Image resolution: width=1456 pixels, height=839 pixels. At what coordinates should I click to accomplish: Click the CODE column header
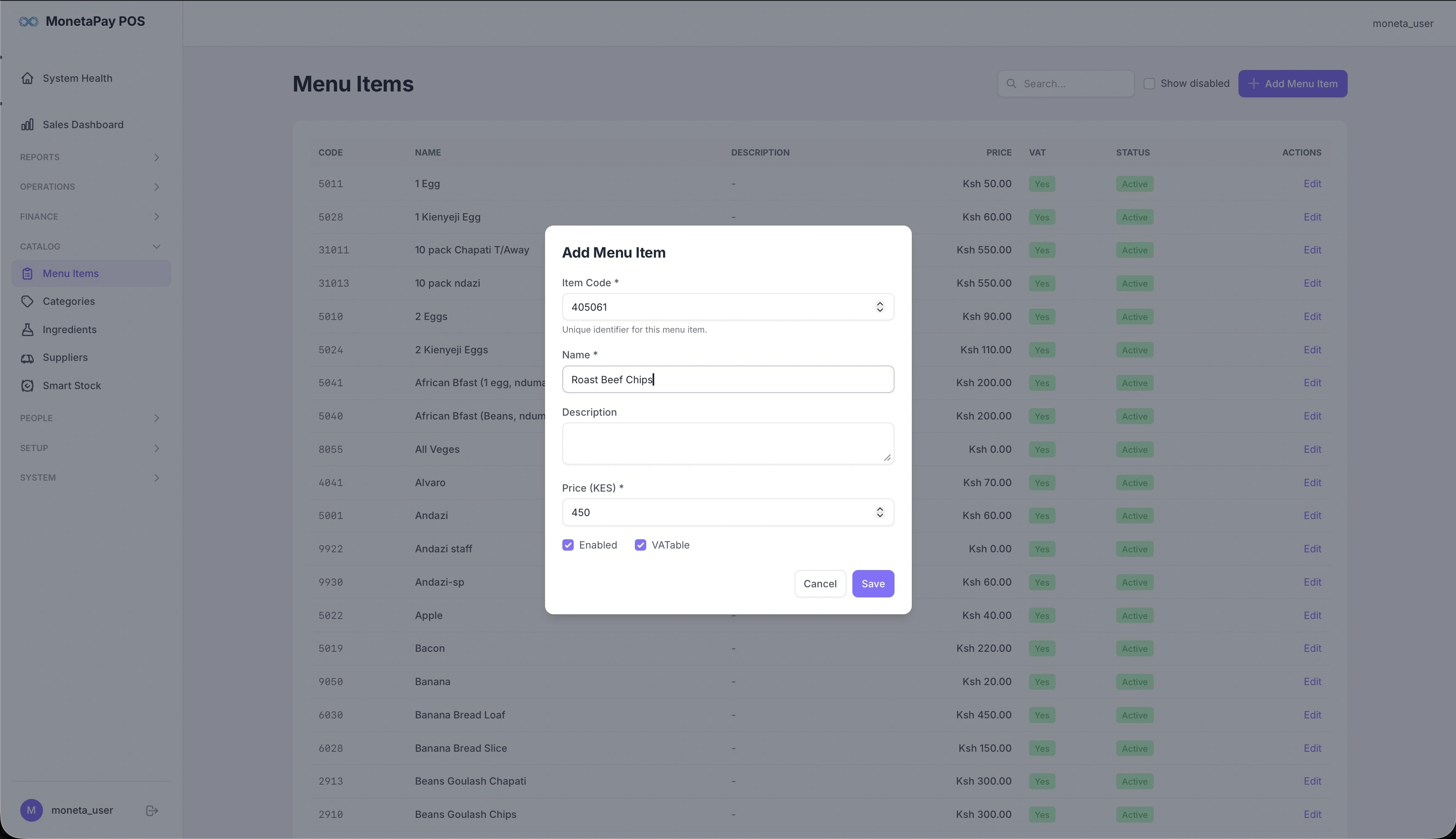(330, 153)
